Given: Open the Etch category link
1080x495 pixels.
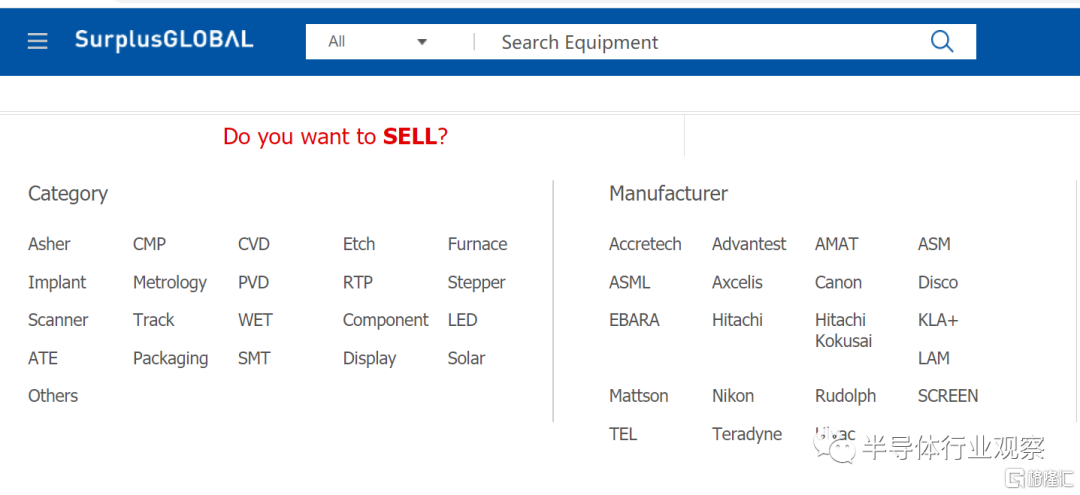Looking at the screenshot, I should (359, 244).
